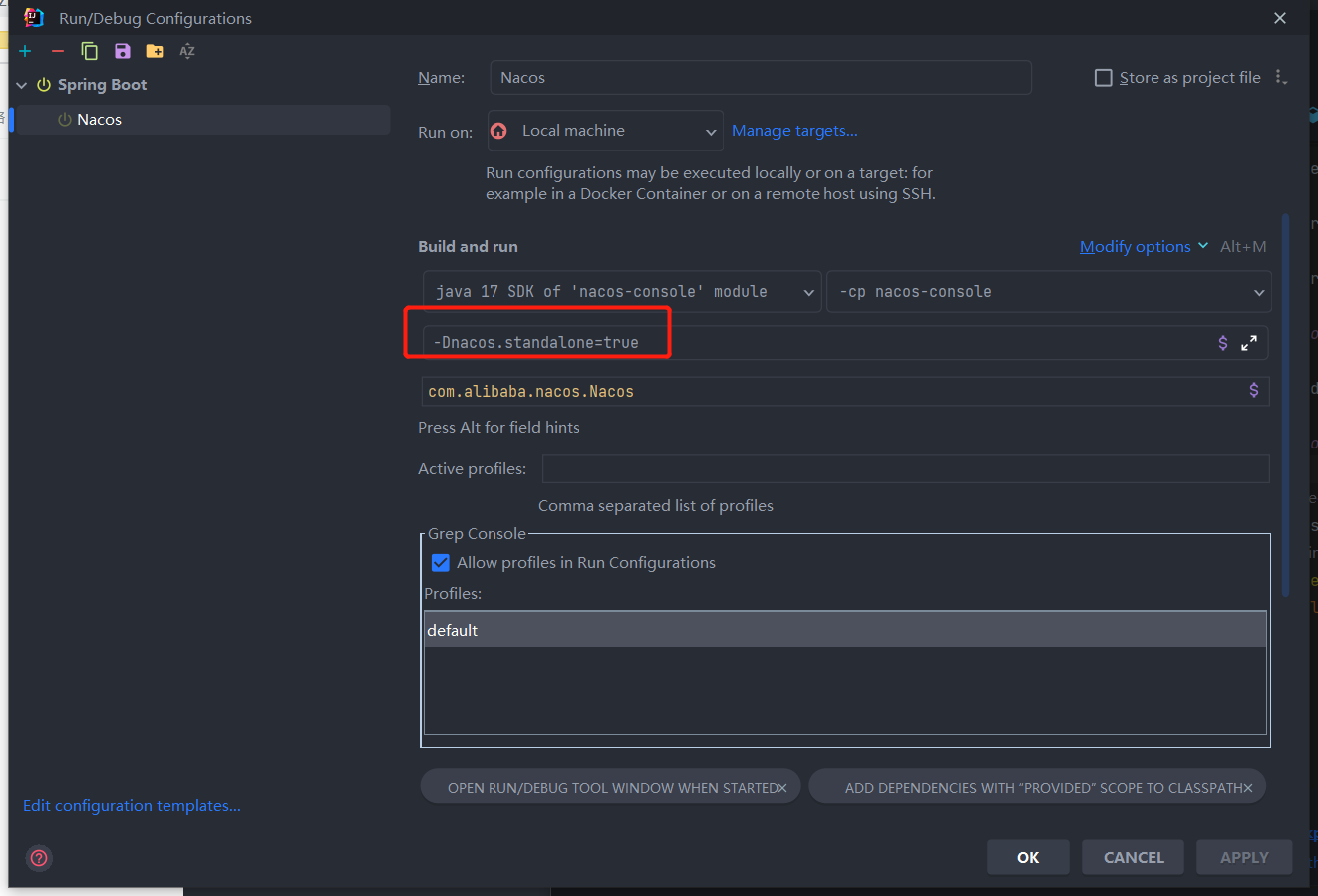Image resolution: width=1318 pixels, height=896 pixels.
Task: Copy the selected configuration
Action: (90, 51)
